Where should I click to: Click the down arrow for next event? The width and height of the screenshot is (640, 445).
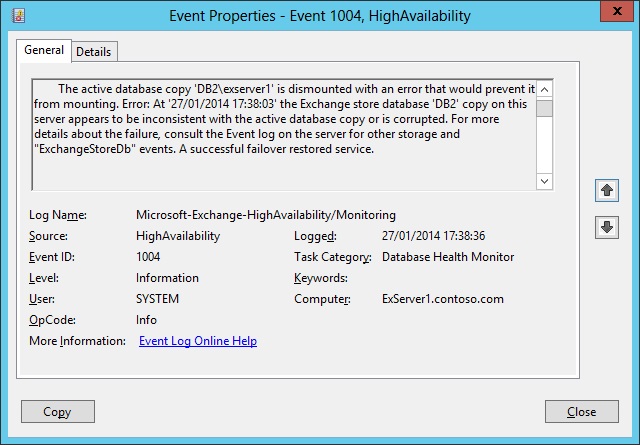[x=605, y=227]
